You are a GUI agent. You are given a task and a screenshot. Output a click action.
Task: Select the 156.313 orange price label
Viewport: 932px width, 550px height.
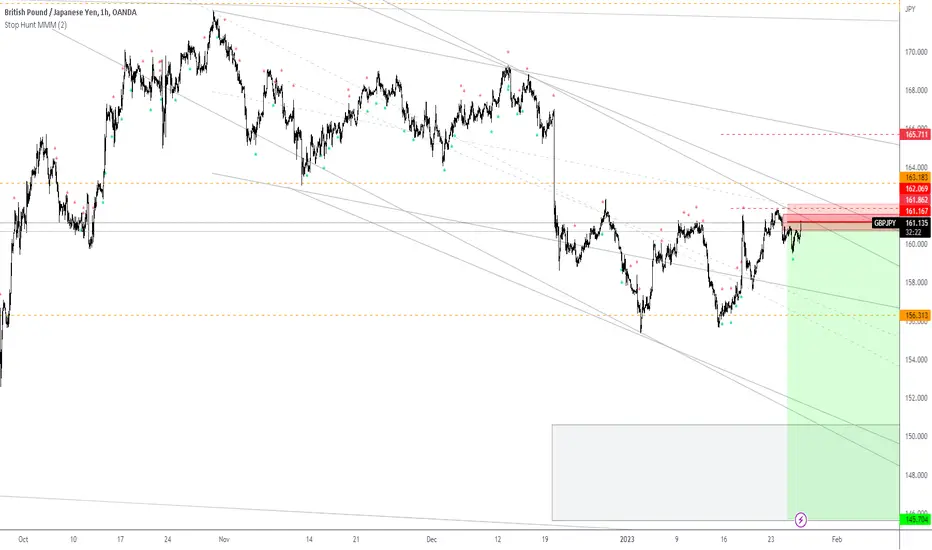click(917, 316)
